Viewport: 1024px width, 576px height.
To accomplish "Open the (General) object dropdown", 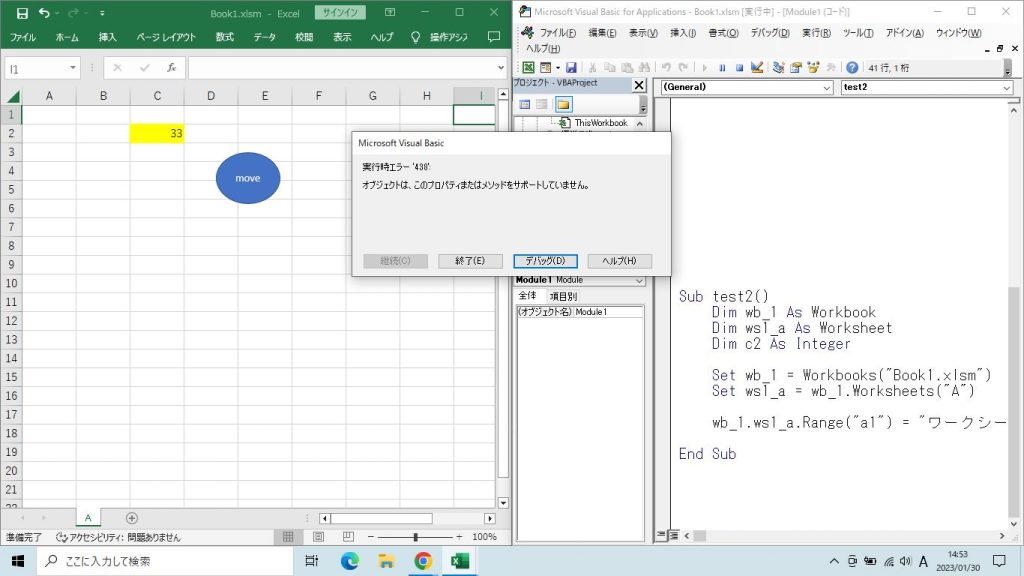I will point(745,87).
